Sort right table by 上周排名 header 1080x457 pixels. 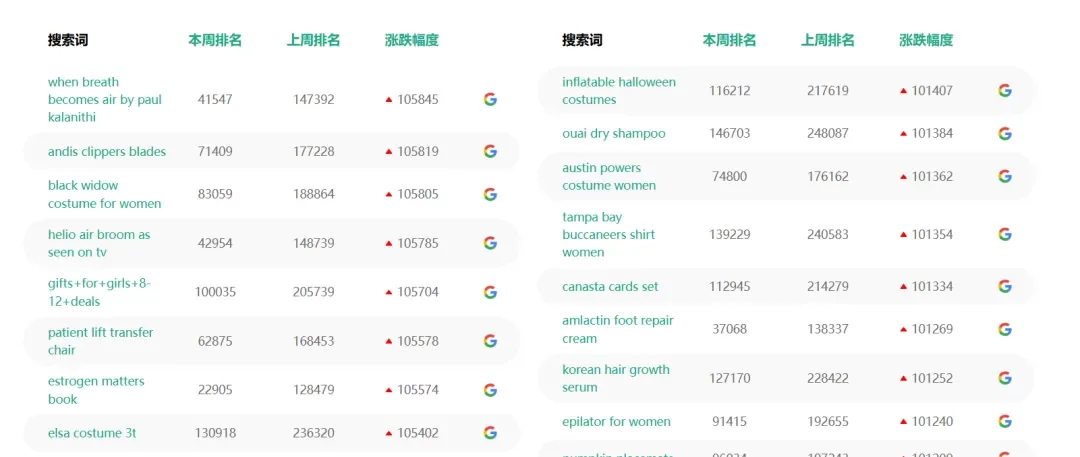[x=828, y=40]
